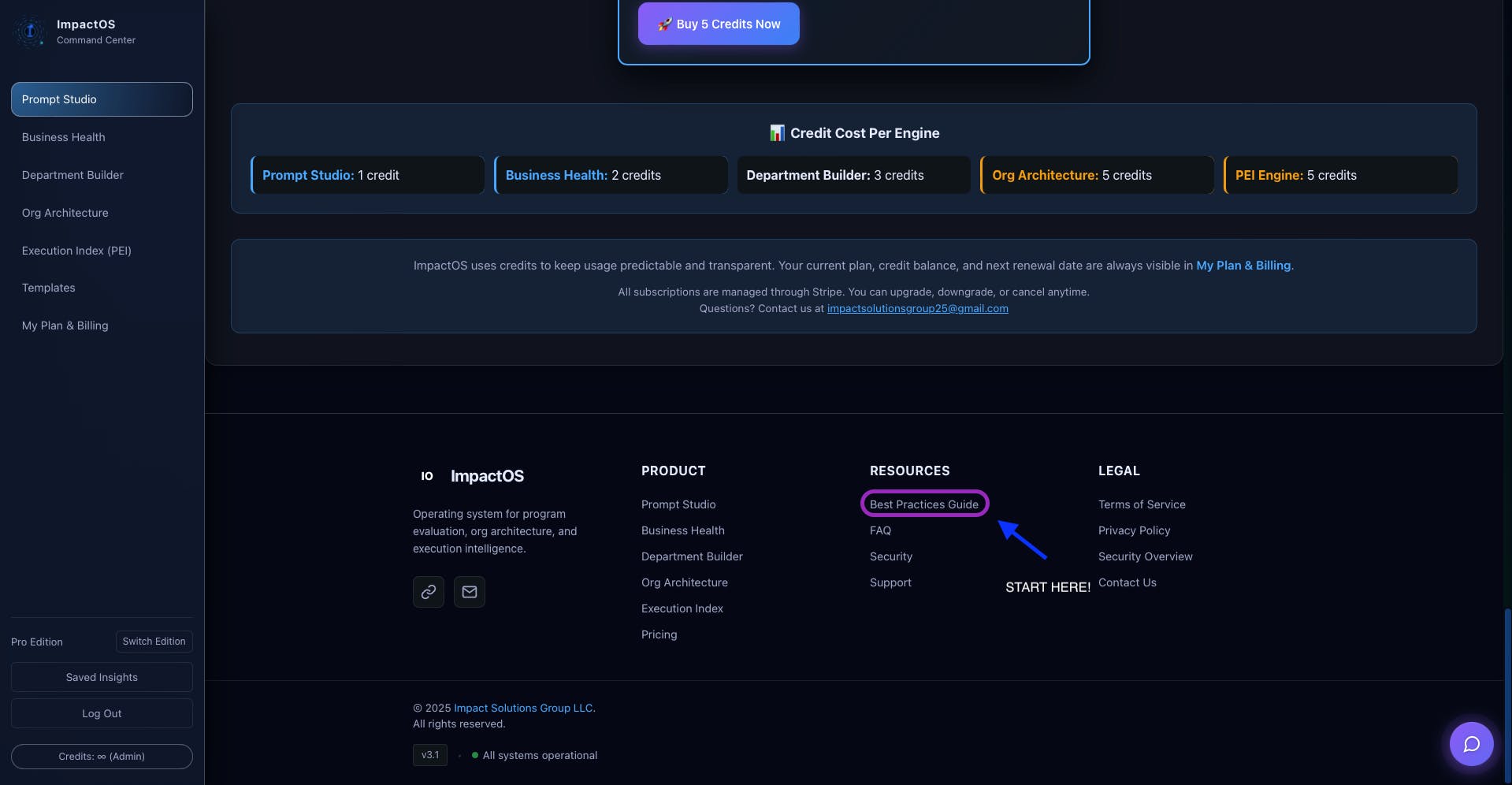Open footer Pricing link
1512x785 pixels.
(659, 634)
